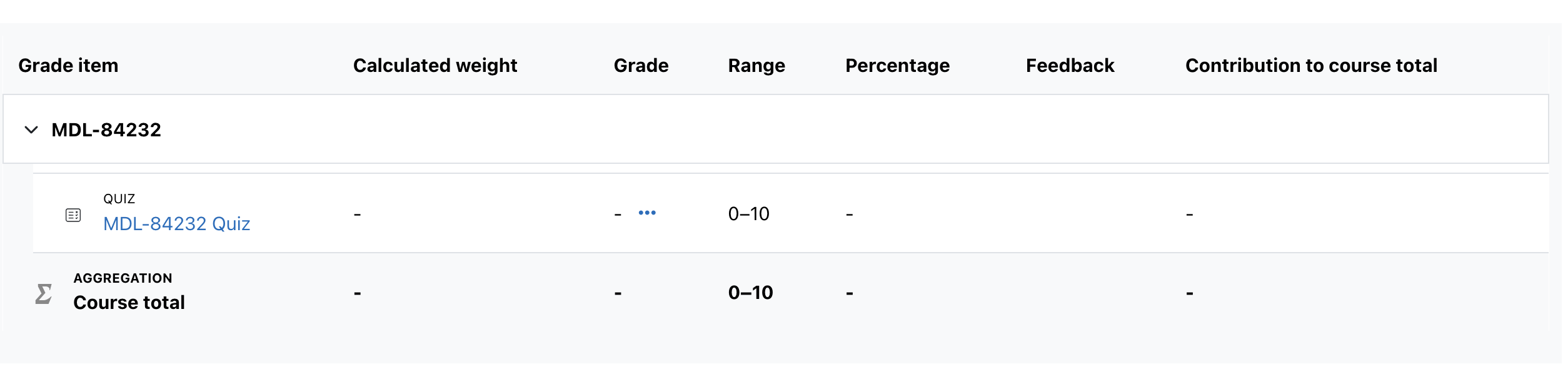Click the Range column header

pos(756,66)
